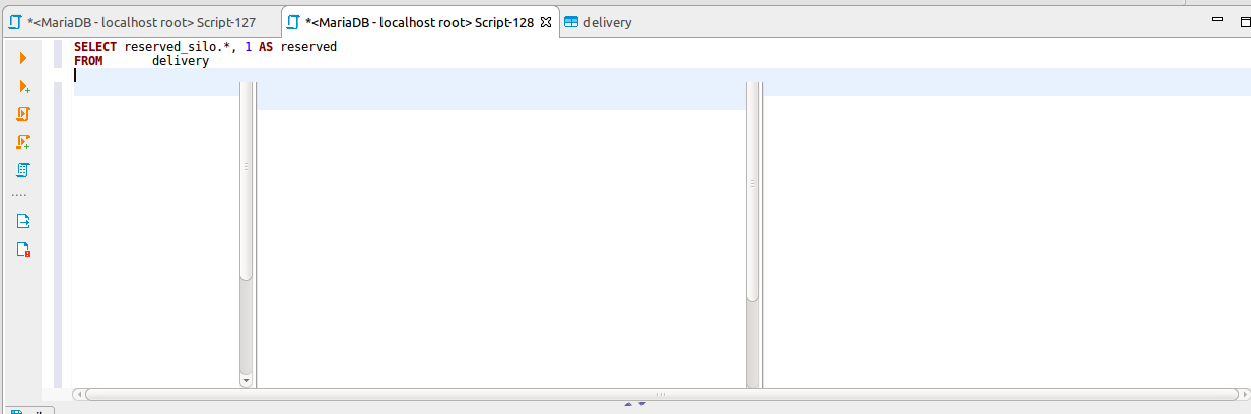Open the delivery table tab
Image resolution: width=1251 pixels, height=414 pixels.
pyautogui.click(x=598, y=22)
